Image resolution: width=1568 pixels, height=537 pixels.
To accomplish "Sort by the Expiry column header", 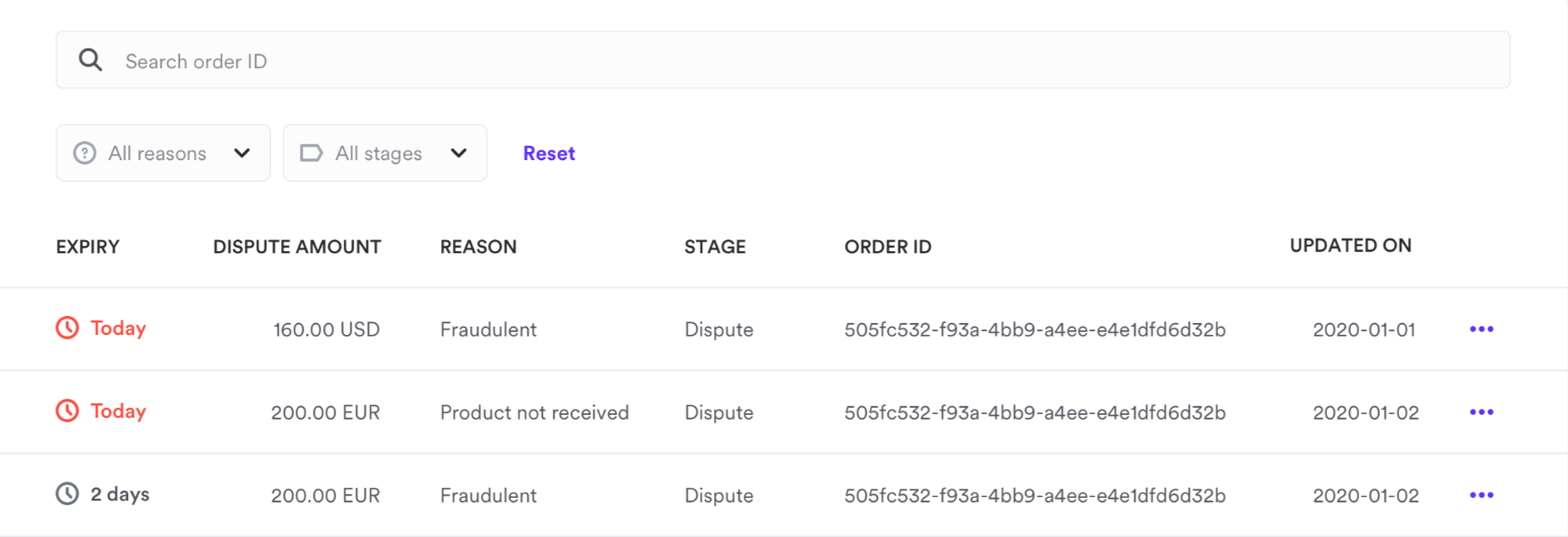I will [x=87, y=247].
